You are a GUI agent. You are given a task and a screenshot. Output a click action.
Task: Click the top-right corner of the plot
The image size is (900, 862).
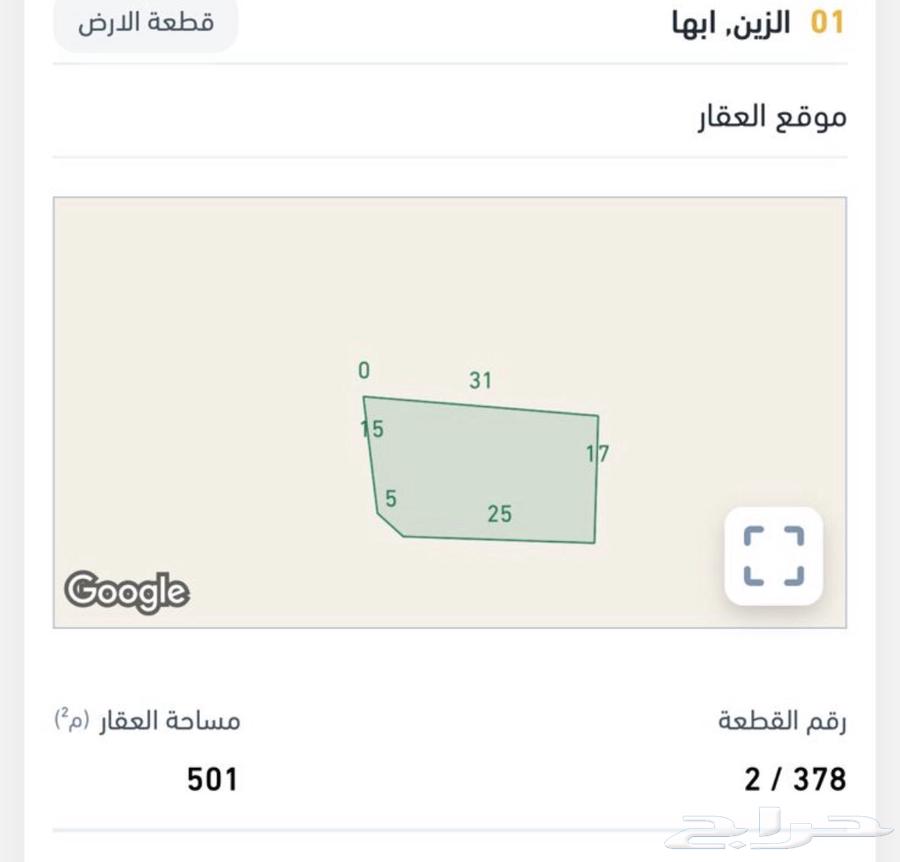pyautogui.click(x=597, y=416)
